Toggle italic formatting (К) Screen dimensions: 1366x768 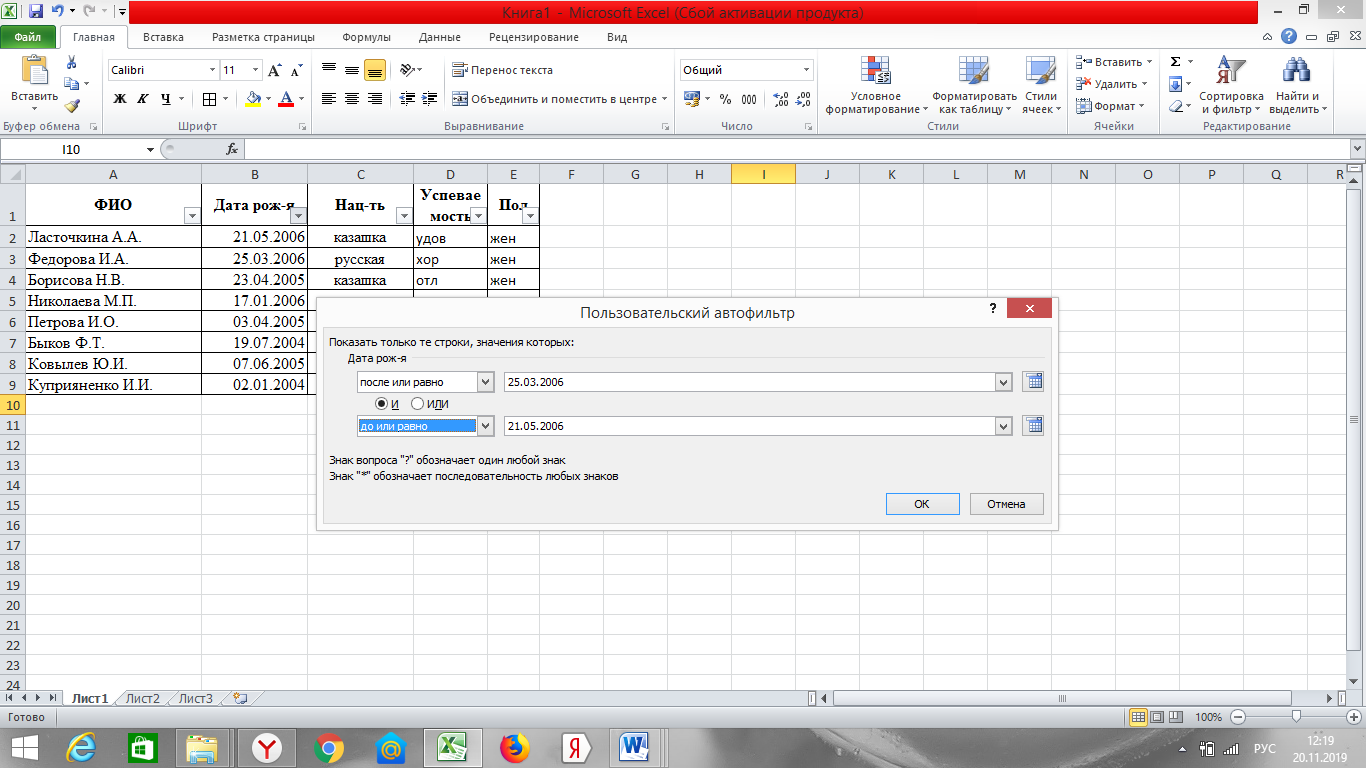142,99
